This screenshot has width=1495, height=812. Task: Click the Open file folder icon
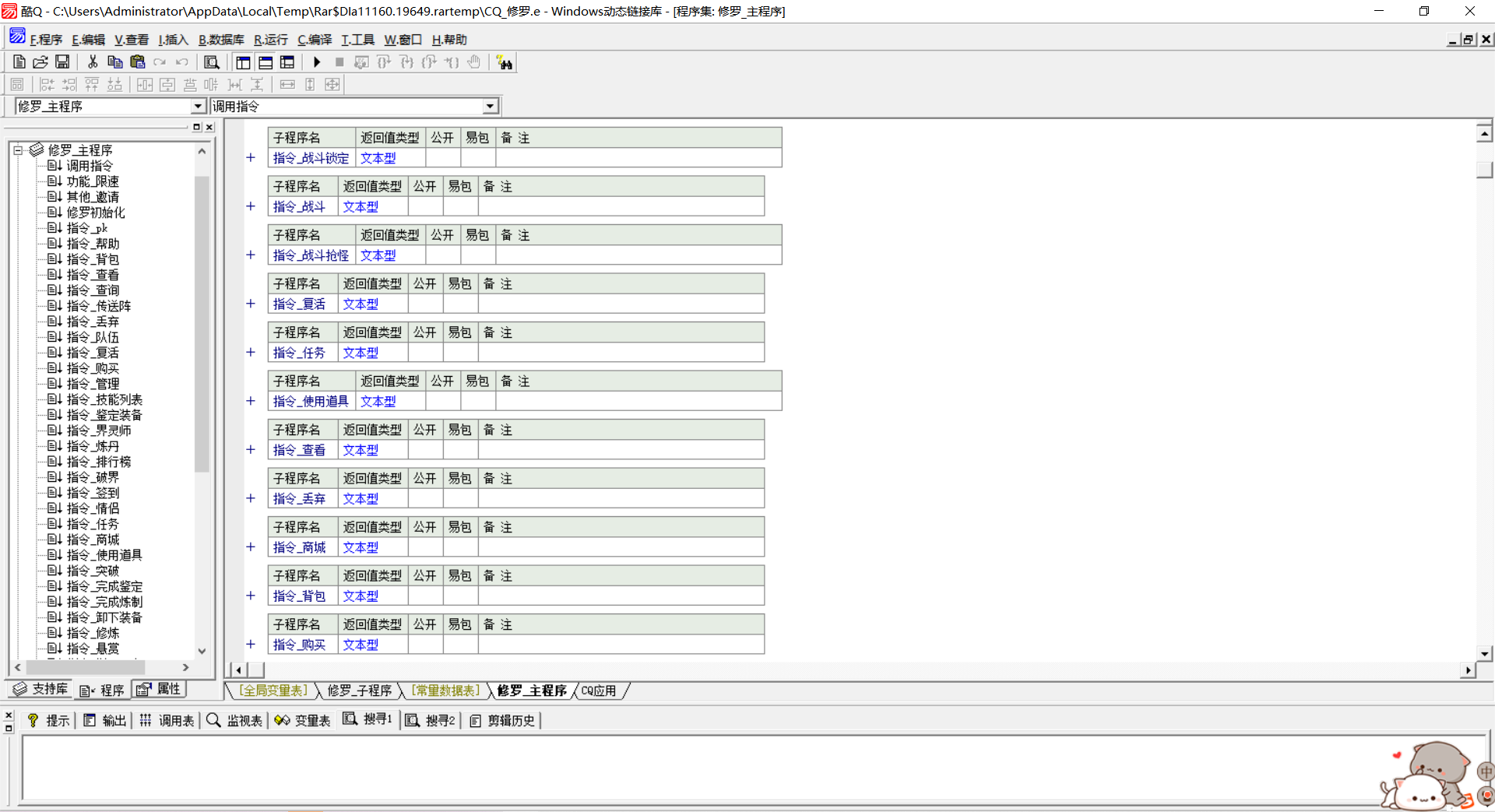point(40,62)
